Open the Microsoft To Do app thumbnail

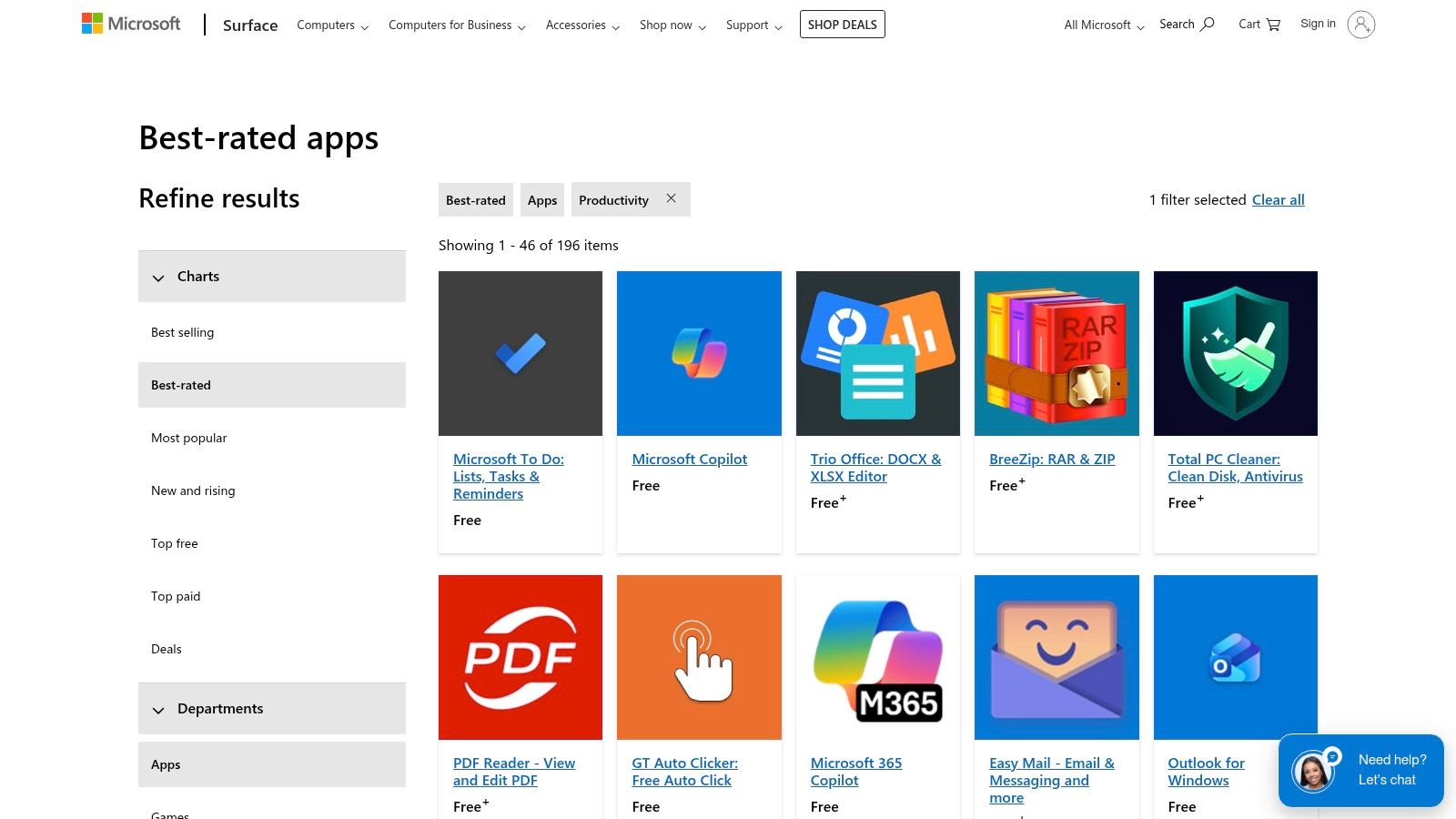click(520, 353)
